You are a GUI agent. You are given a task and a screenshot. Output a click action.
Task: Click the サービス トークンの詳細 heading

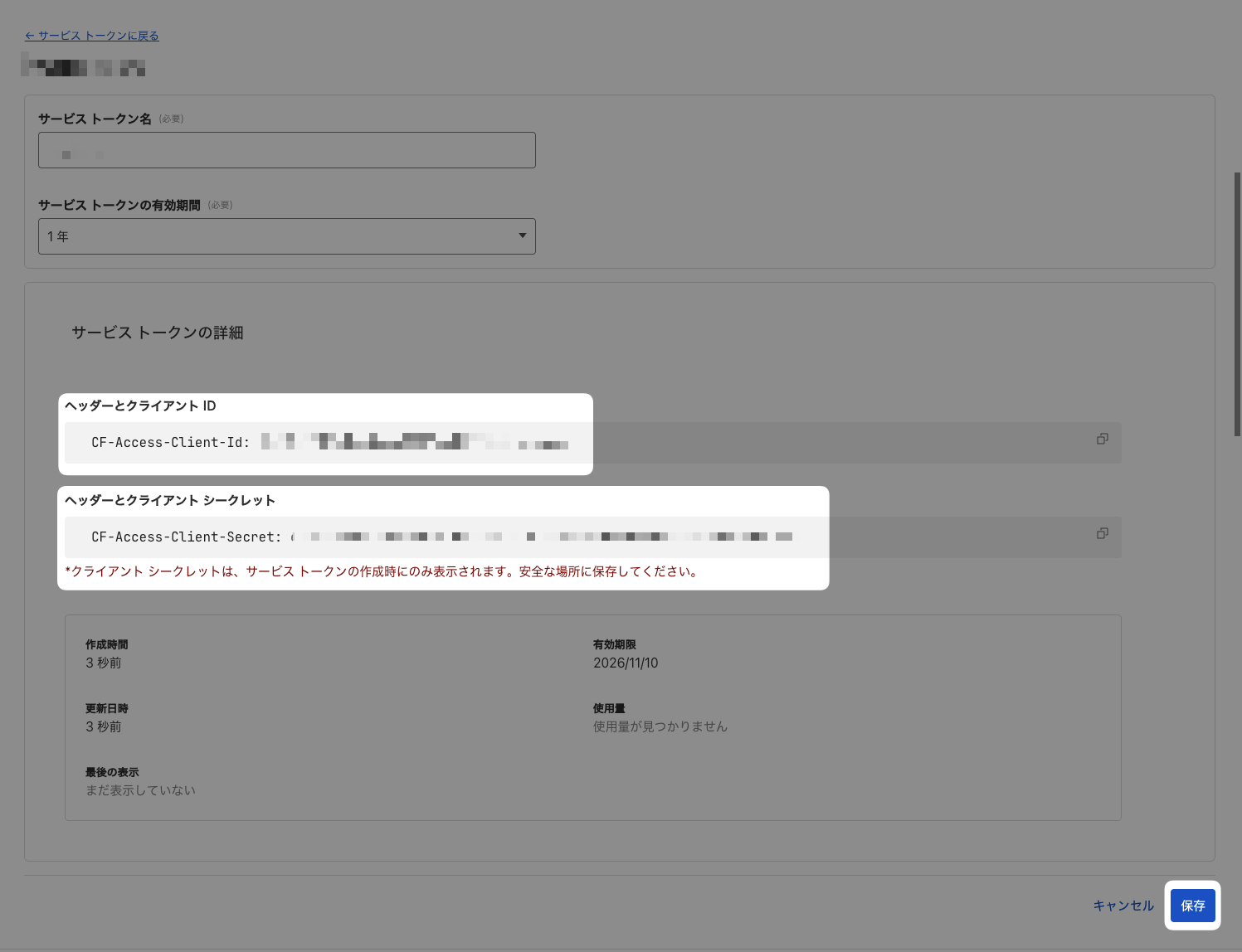click(x=158, y=333)
